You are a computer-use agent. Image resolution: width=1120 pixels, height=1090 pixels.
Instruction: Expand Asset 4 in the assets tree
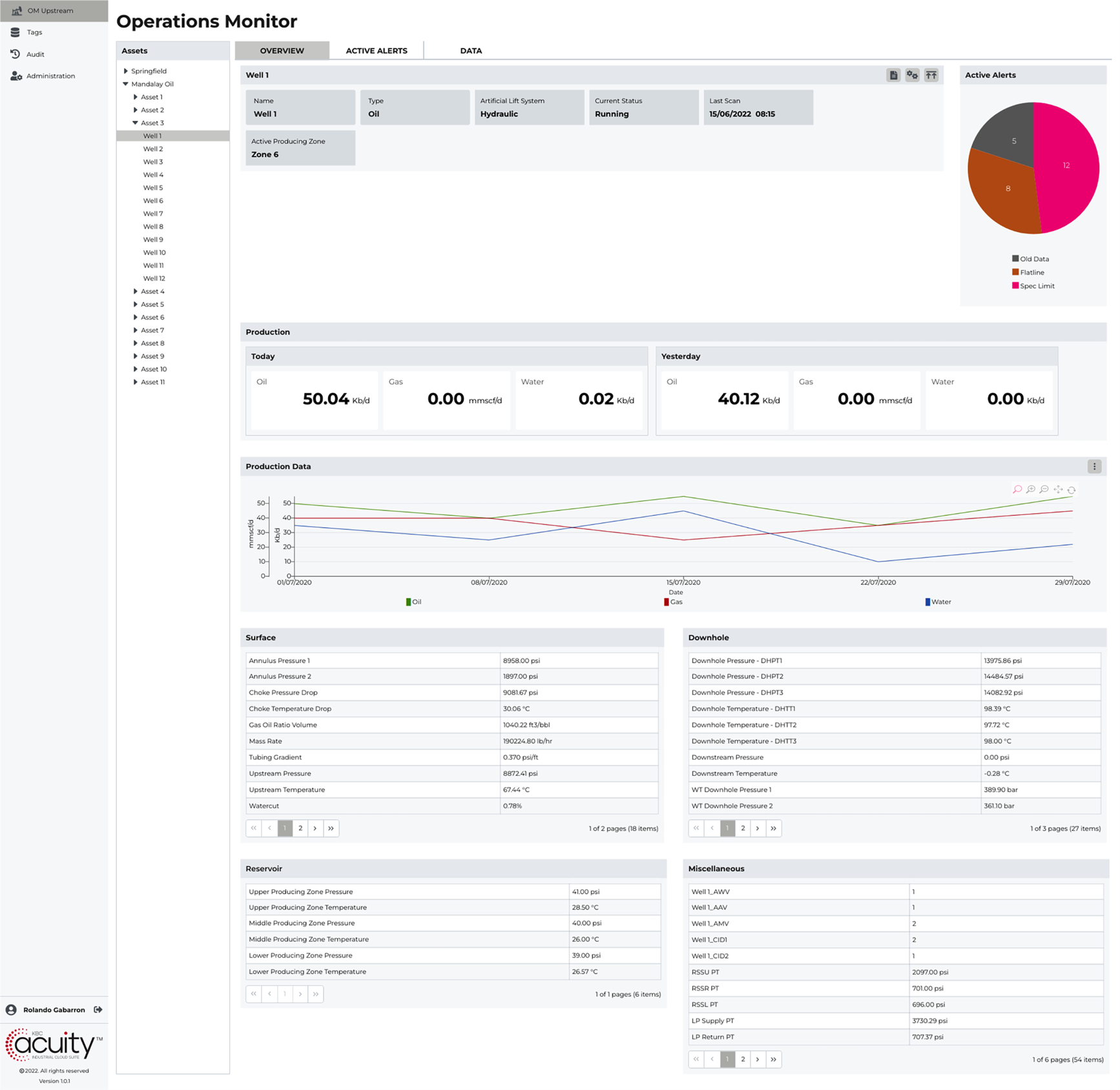click(135, 291)
